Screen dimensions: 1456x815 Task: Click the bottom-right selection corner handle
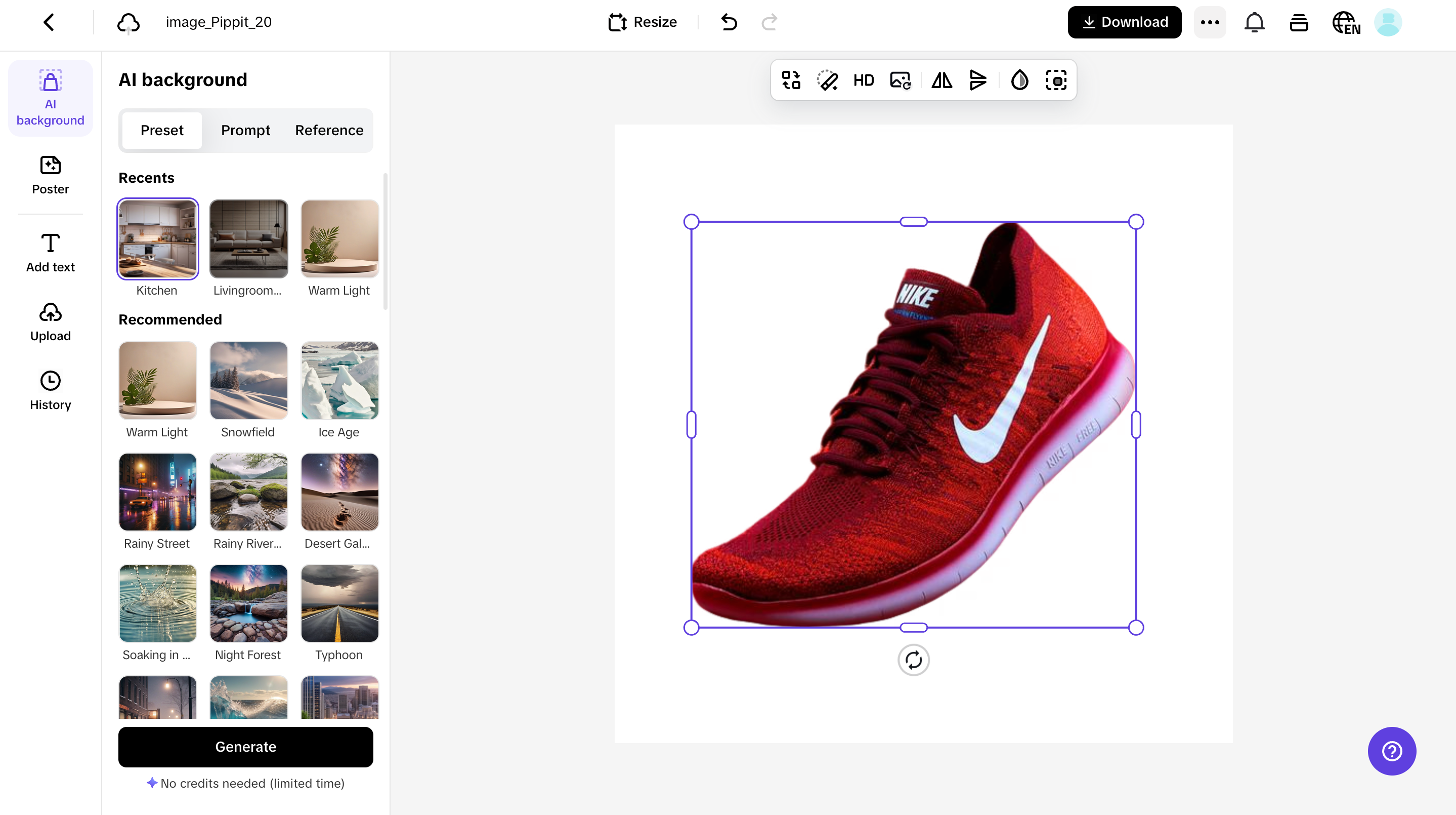pos(1136,627)
